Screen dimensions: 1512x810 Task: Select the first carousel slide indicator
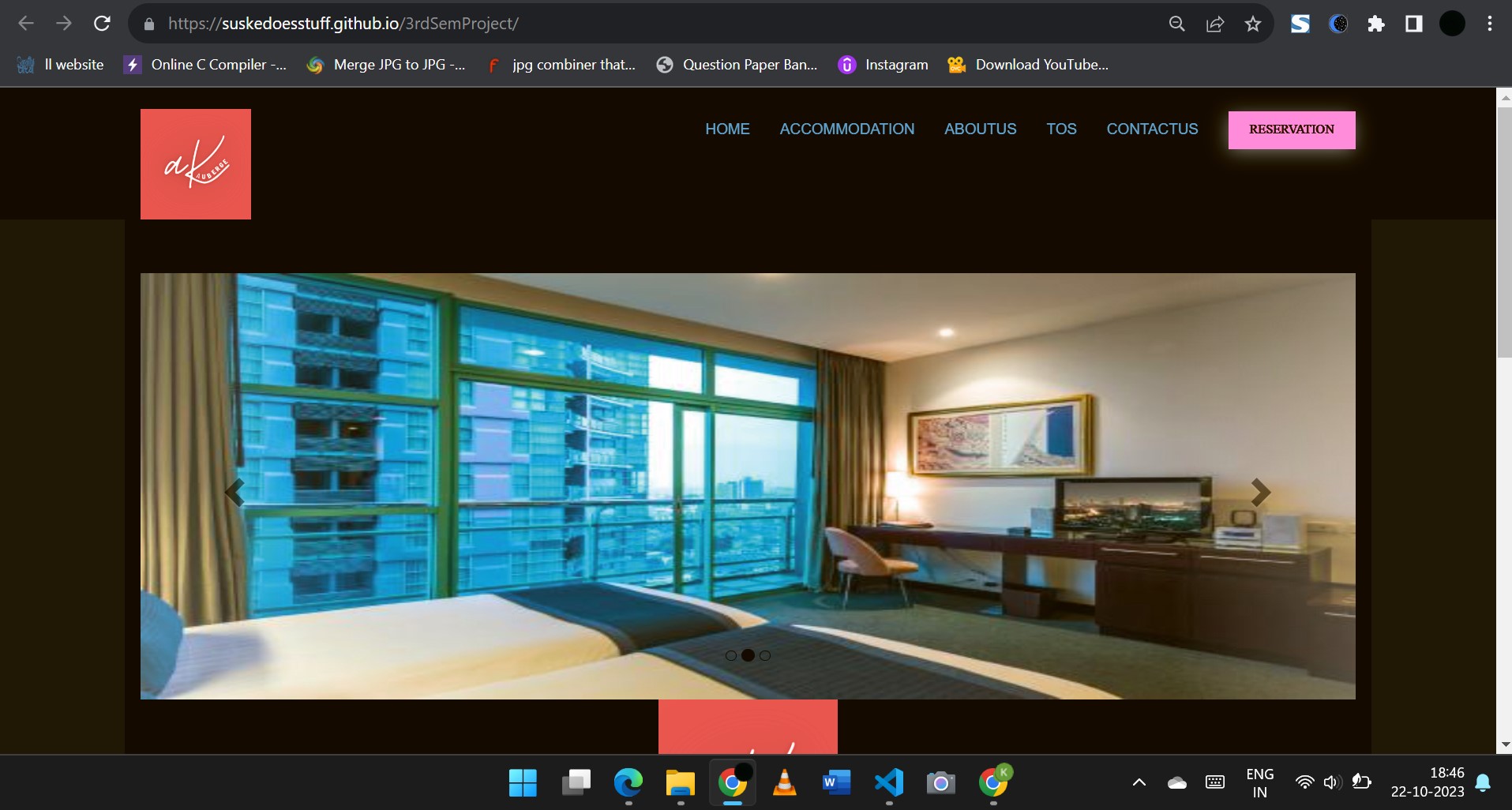[x=731, y=655]
